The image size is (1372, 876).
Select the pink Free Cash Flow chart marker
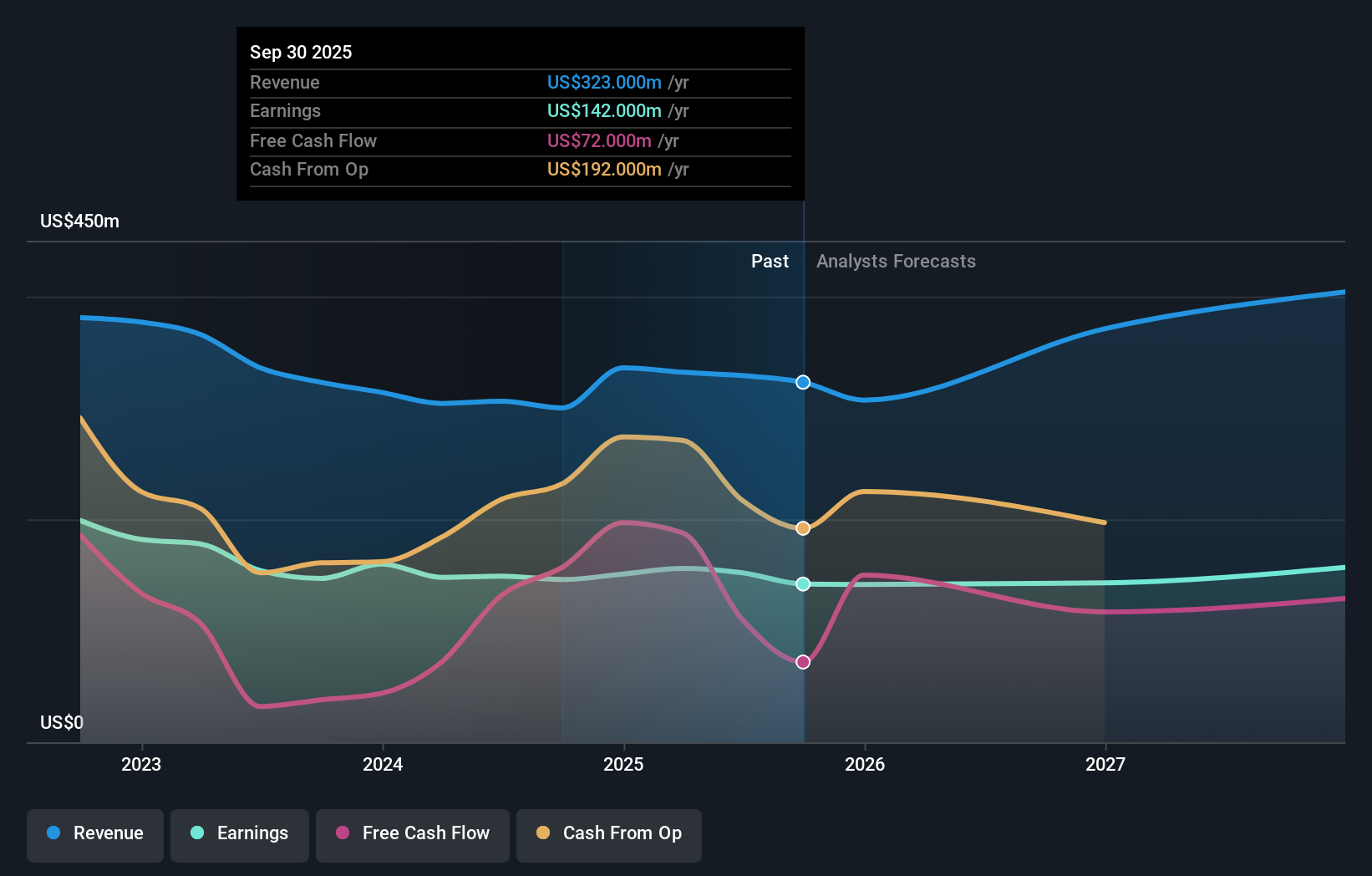pos(803,661)
